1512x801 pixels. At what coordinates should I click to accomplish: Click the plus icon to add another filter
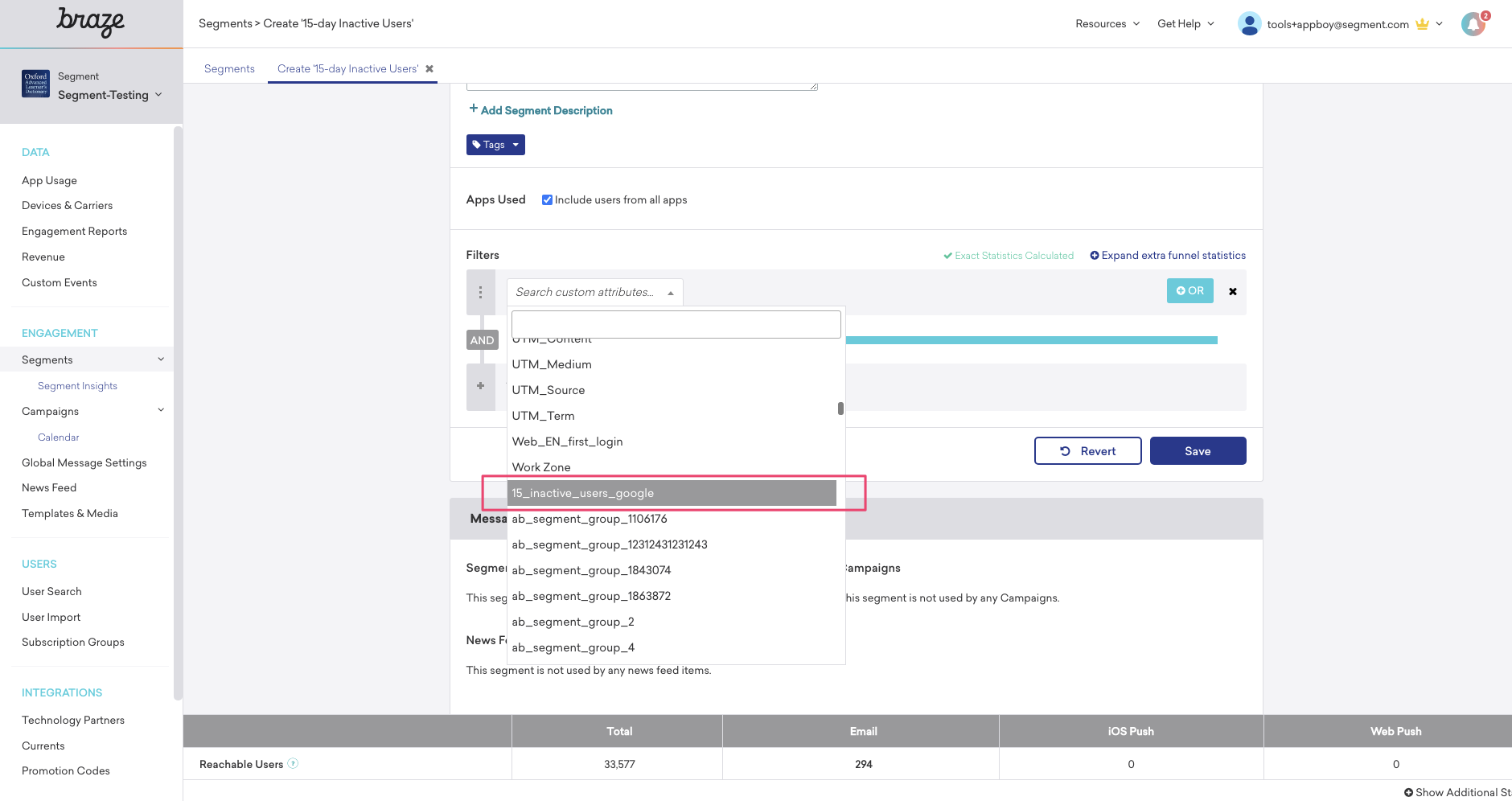[481, 386]
